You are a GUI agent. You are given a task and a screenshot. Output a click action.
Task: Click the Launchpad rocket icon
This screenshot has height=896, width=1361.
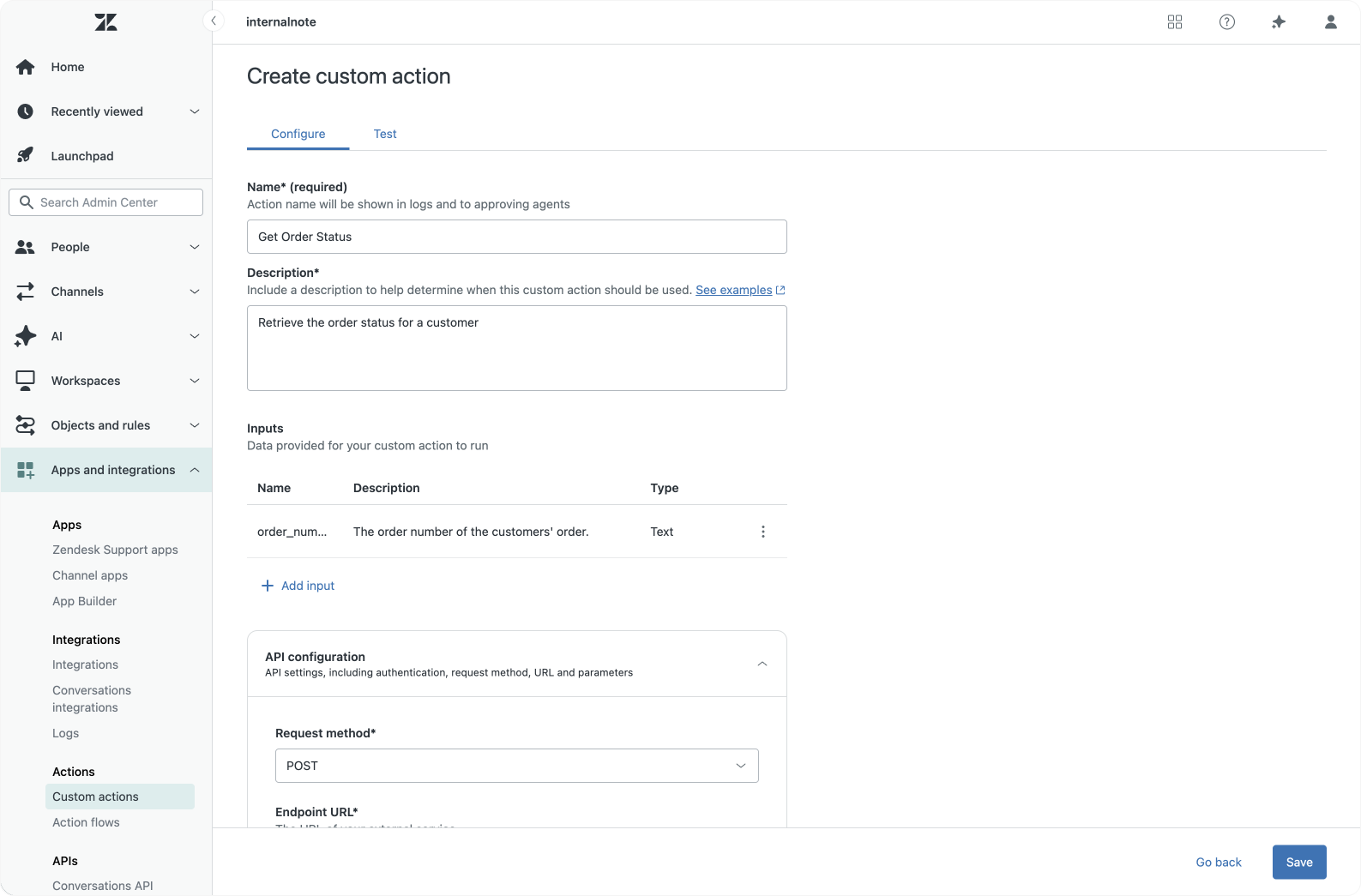tap(26, 156)
